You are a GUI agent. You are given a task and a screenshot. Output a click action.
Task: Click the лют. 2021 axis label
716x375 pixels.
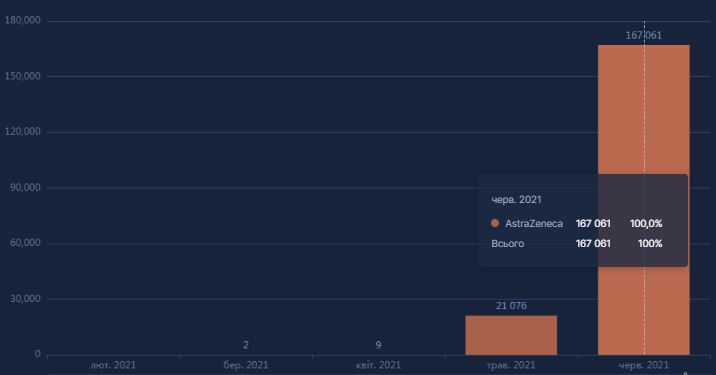tap(113, 365)
